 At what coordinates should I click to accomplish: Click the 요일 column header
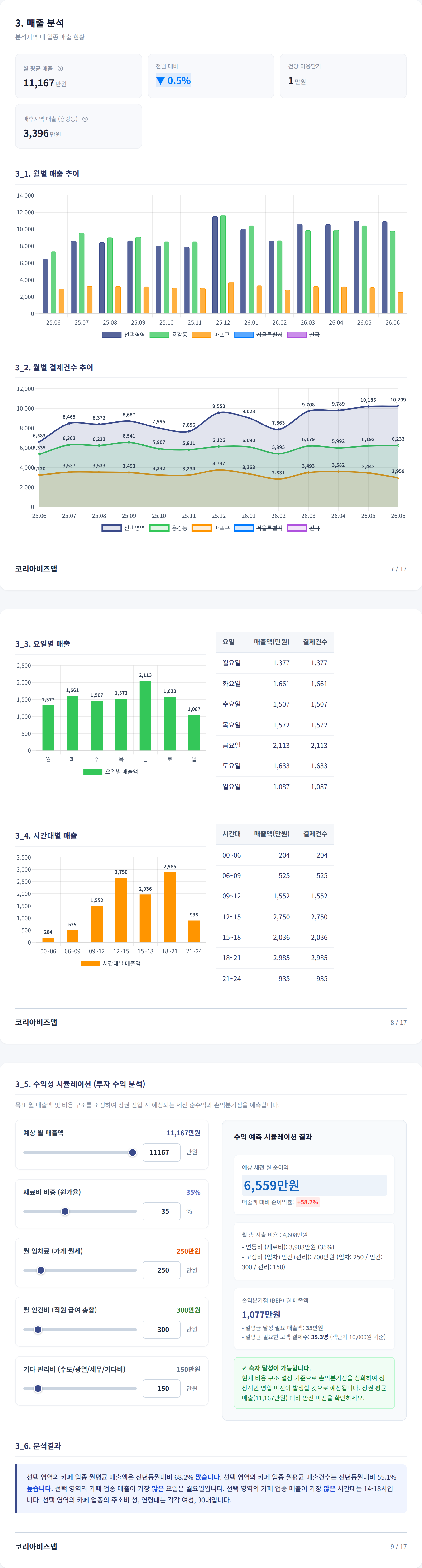coord(228,642)
